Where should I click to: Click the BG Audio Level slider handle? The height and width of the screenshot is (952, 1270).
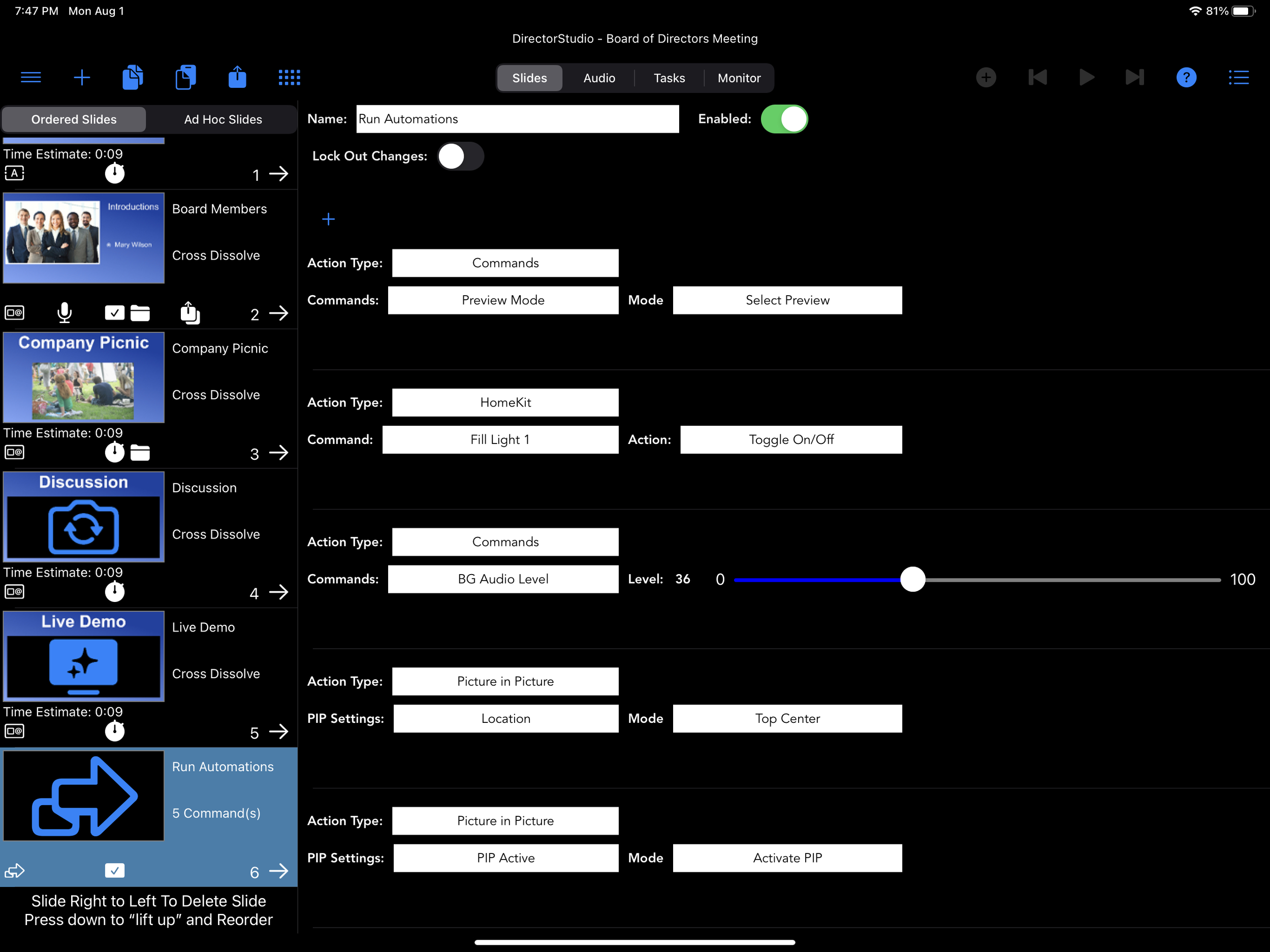[912, 579]
